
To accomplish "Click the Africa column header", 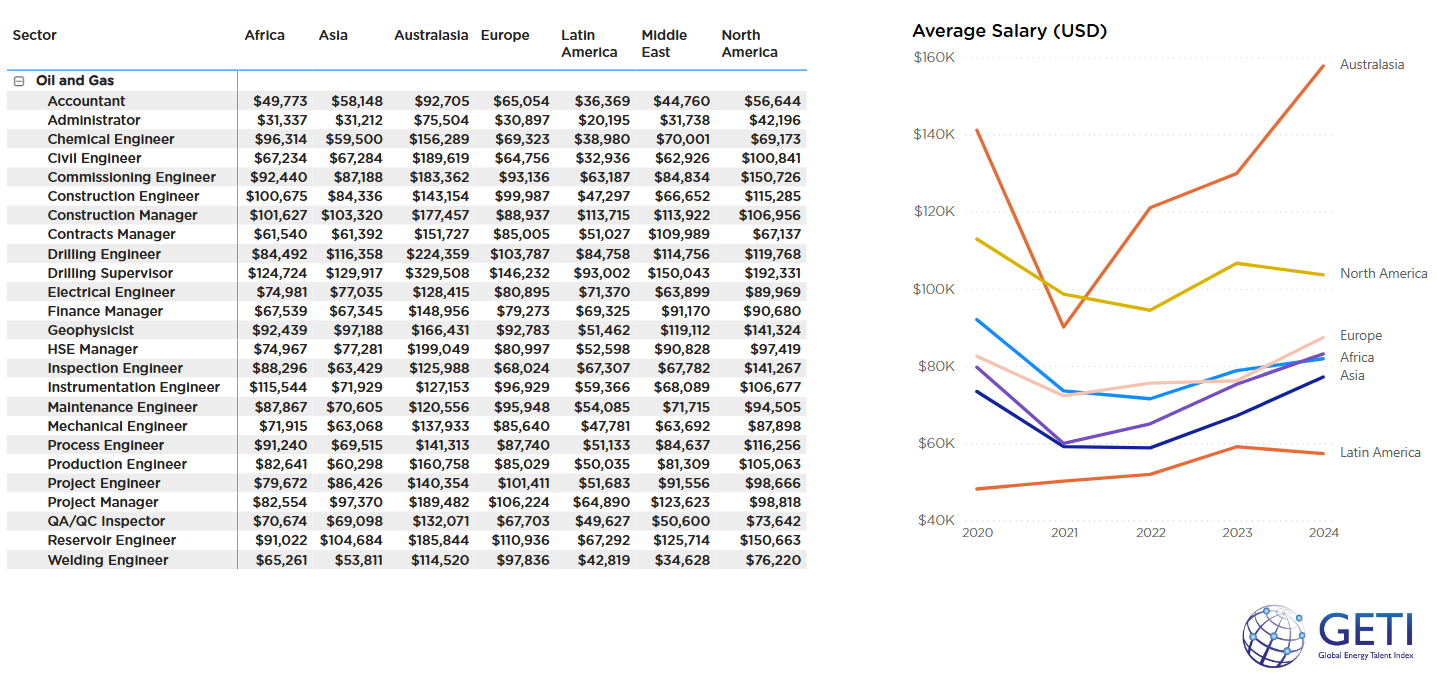I will tap(264, 34).
